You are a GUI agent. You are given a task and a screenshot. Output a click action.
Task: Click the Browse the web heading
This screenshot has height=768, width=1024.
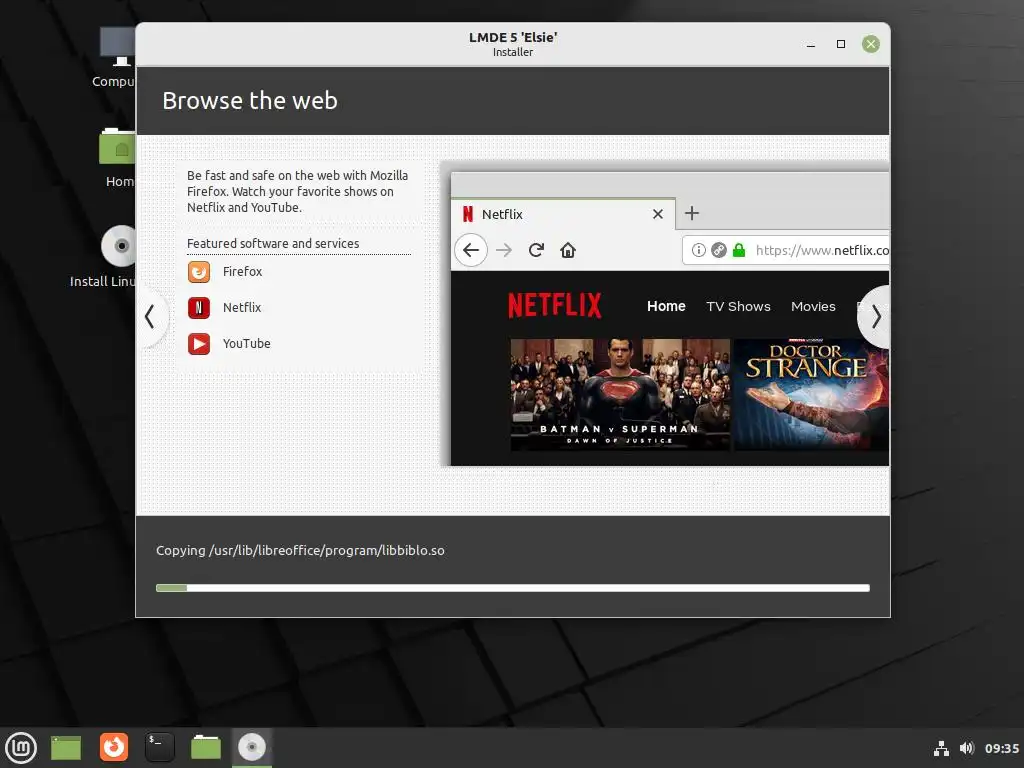pyautogui.click(x=250, y=101)
